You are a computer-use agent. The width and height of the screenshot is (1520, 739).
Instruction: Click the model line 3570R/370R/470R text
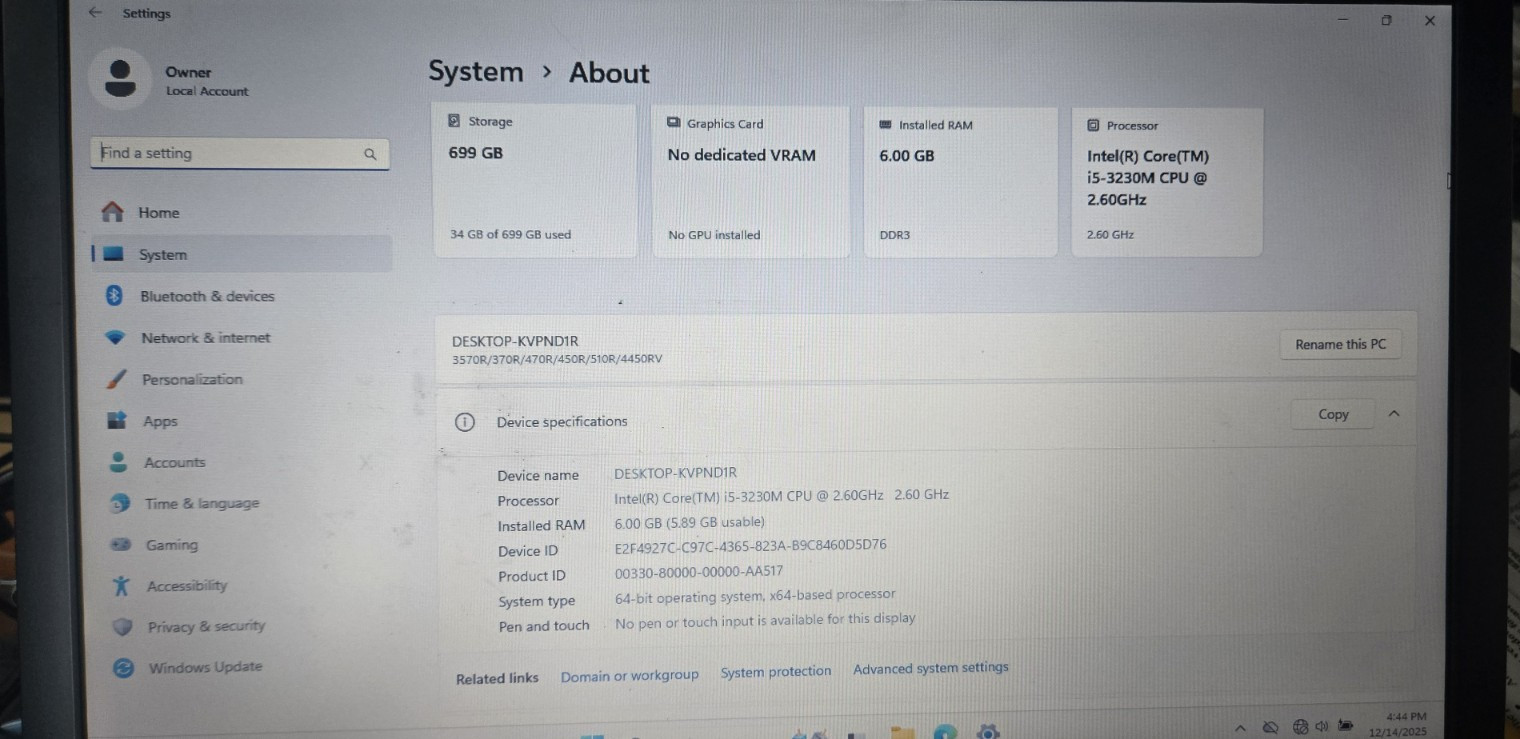click(556, 359)
